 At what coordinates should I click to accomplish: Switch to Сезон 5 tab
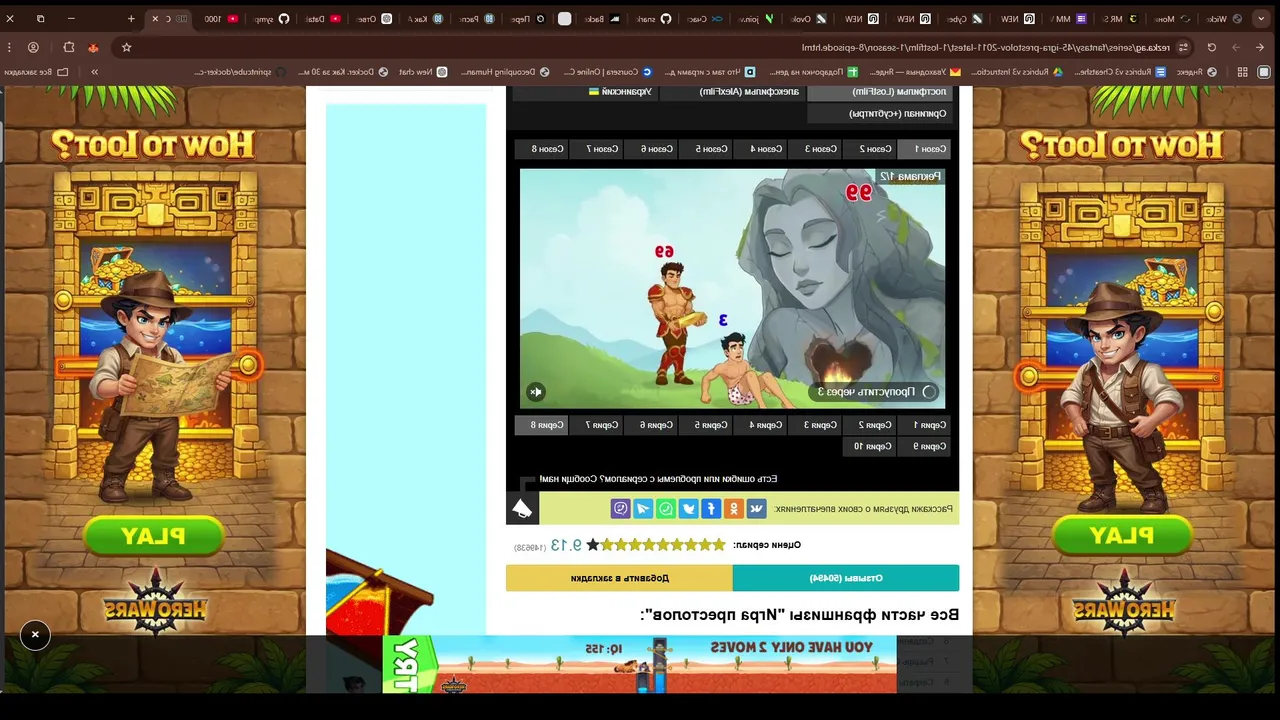706,149
